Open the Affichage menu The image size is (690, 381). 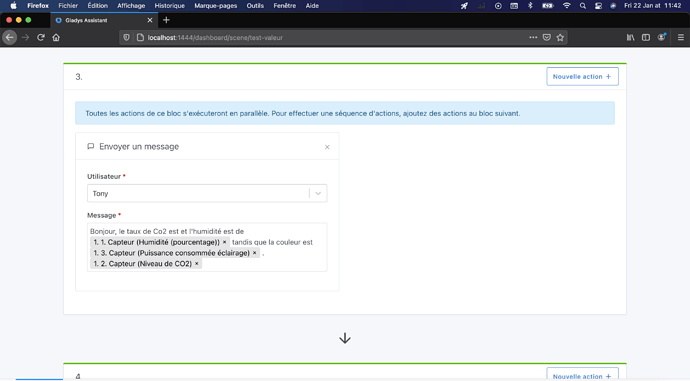(x=131, y=6)
